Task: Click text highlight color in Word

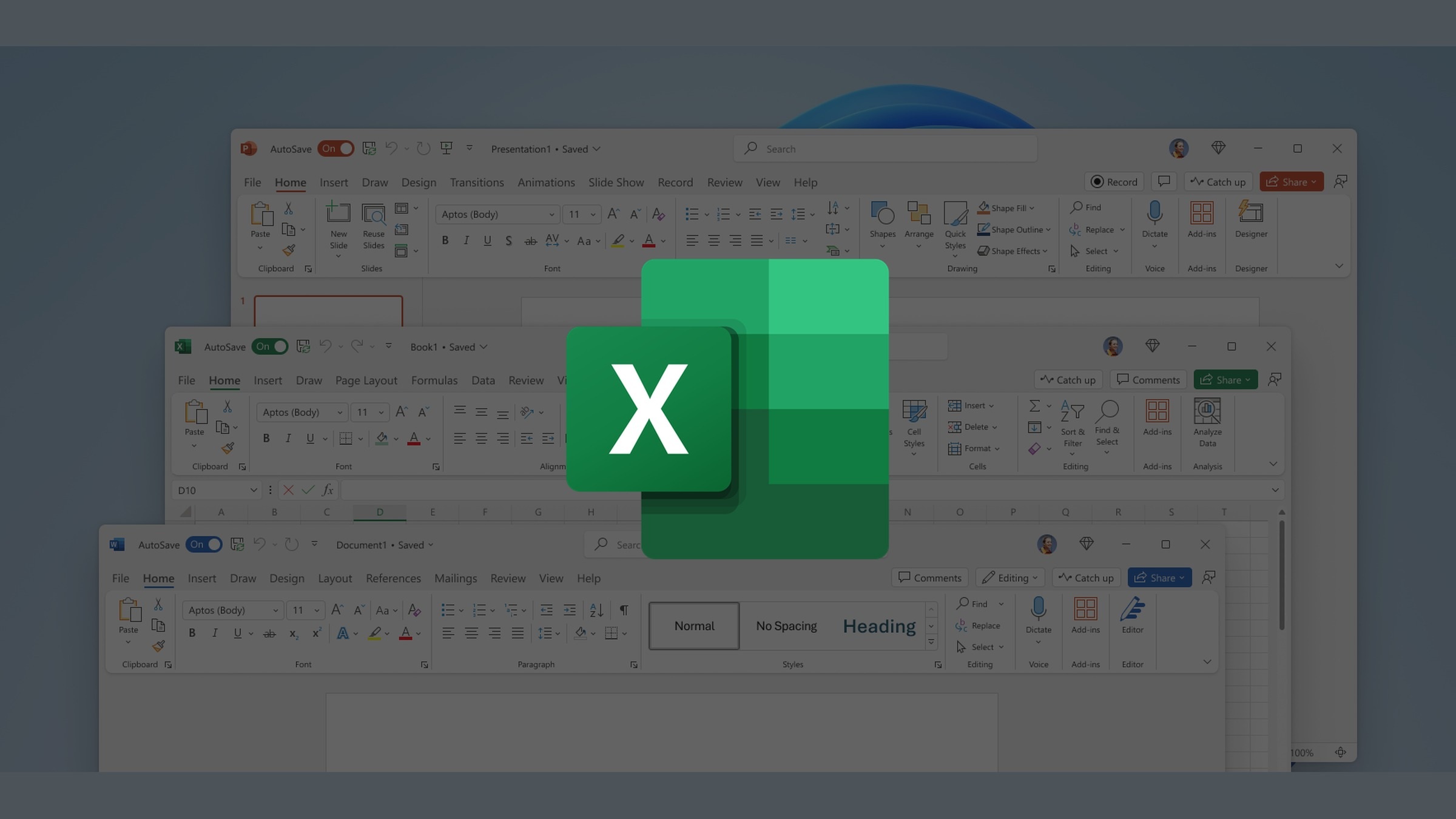Action: [374, 633]
